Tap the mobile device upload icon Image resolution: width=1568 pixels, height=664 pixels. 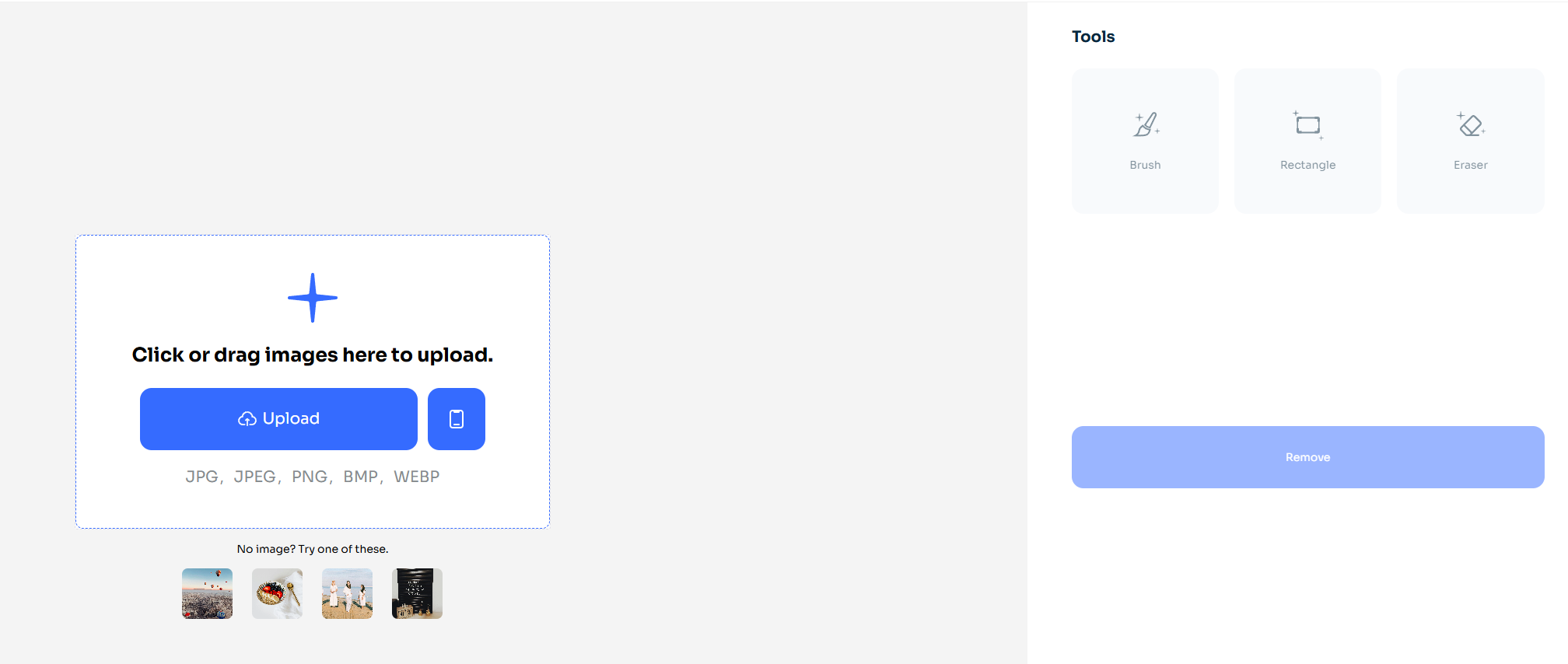click(457, 418)
